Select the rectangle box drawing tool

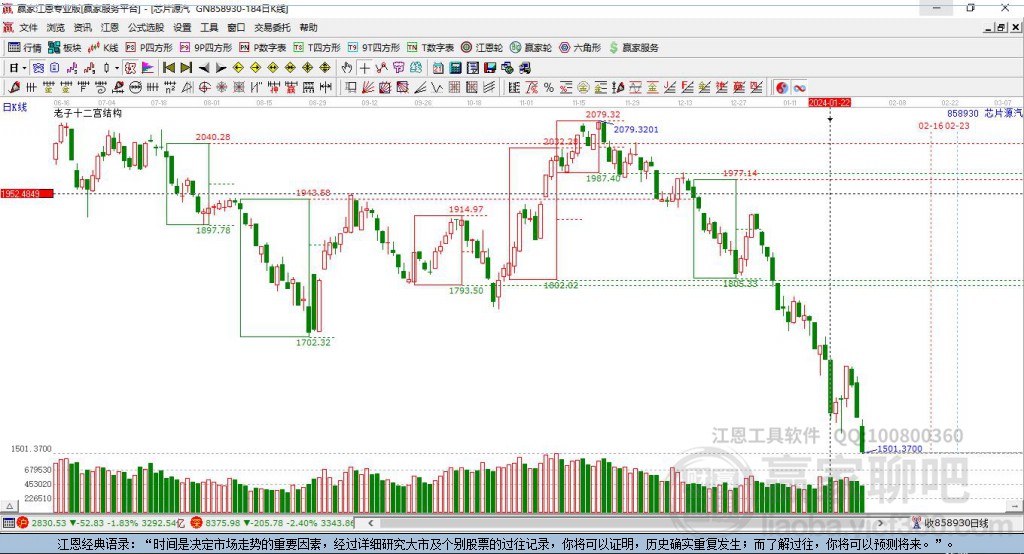pos(351,88)
